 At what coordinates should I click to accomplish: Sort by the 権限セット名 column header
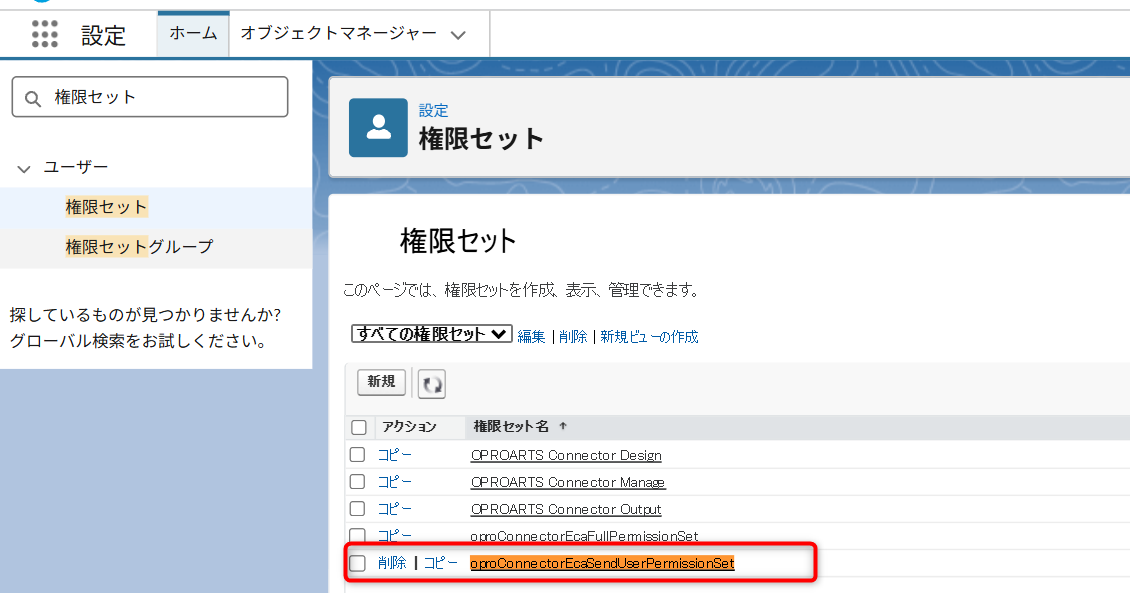(x=511, y=427)
